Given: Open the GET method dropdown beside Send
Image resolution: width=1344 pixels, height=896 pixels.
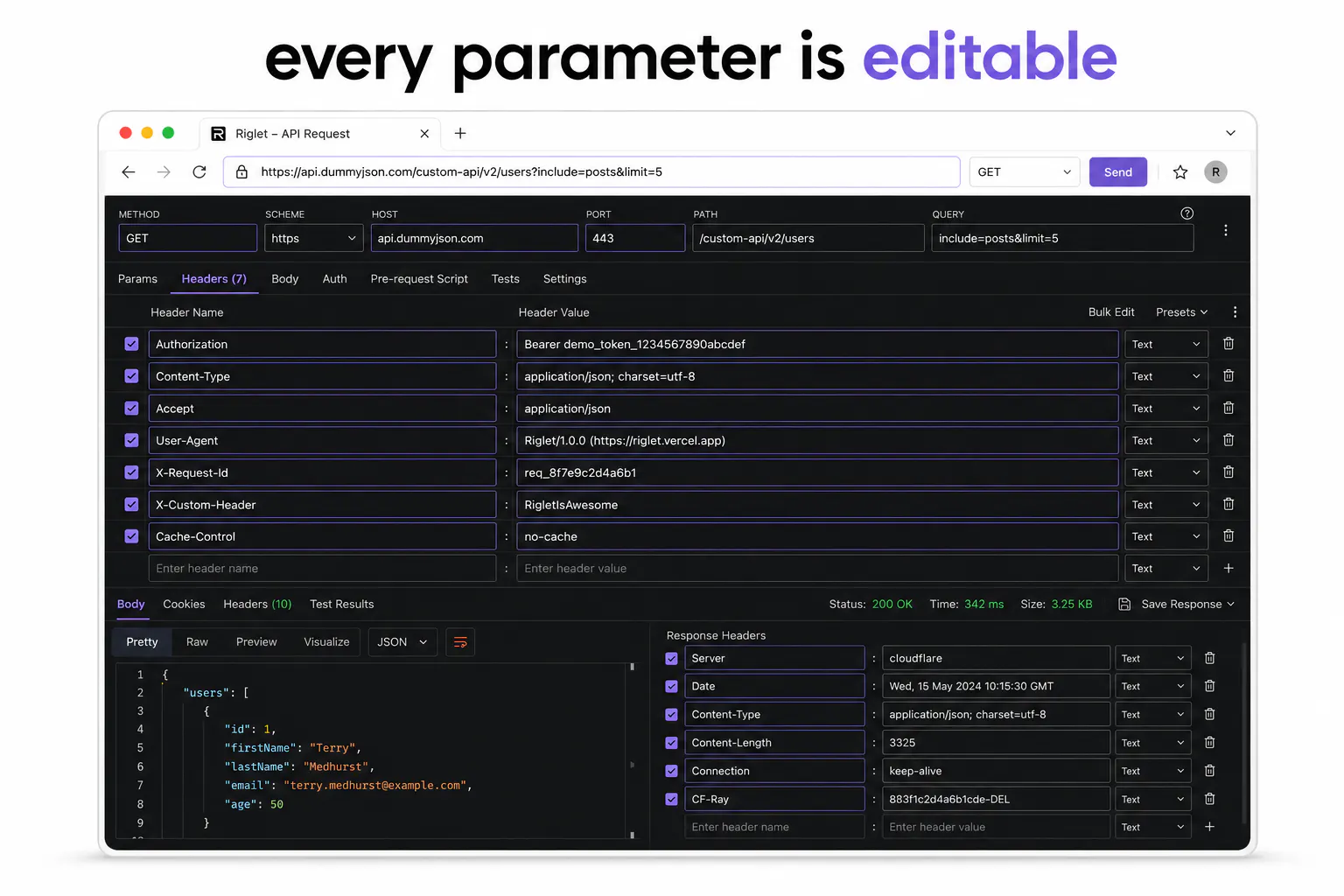Looking at the screenshot, I should pos(1025,172).
